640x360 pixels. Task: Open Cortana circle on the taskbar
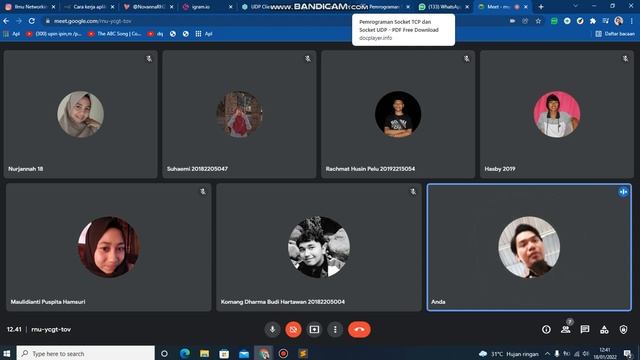pyautogui.click(x=164, y=353)
